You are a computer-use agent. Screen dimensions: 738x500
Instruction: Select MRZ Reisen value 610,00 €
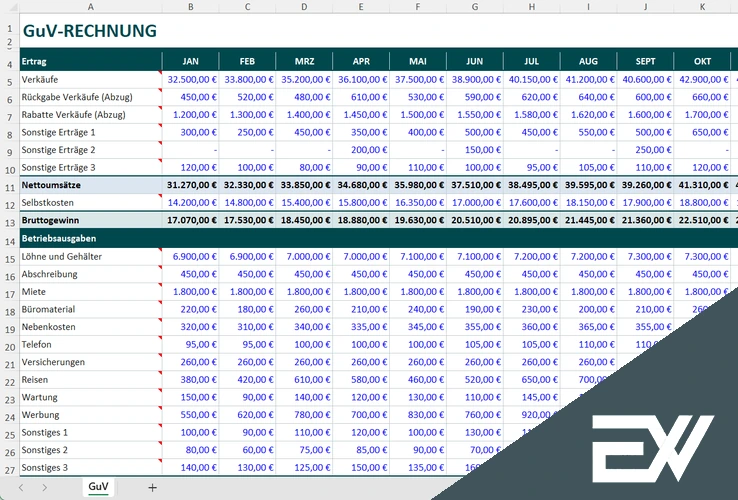point(304,379)
